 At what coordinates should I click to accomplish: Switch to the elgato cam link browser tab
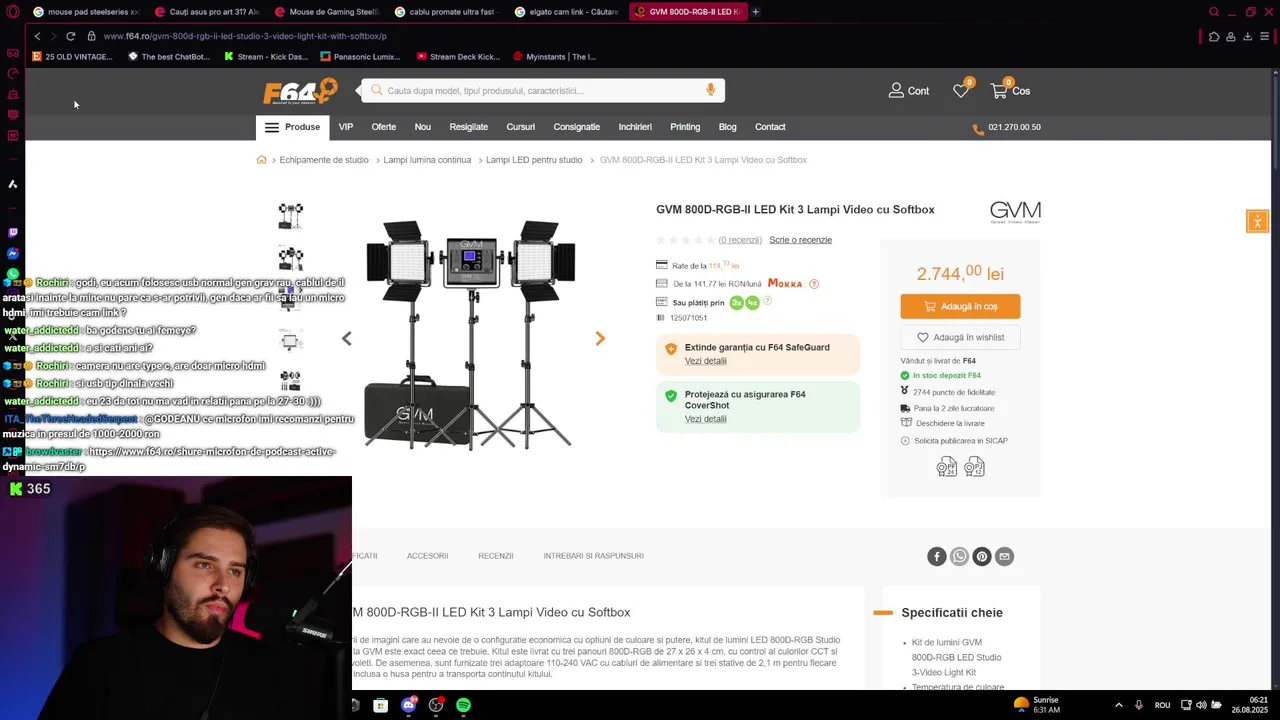tap(567, 12)
